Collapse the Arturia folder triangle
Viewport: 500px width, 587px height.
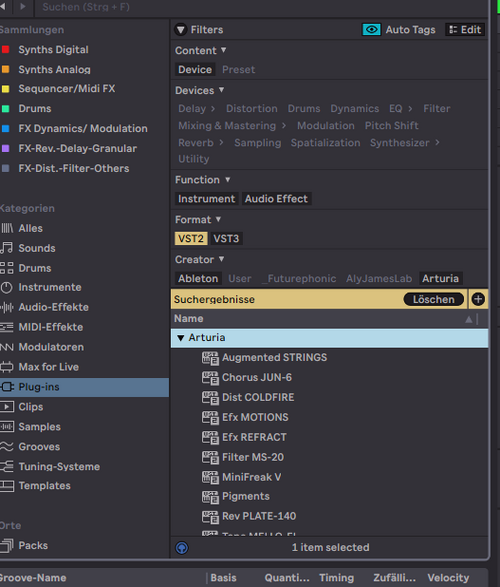[x=181, y=338]
